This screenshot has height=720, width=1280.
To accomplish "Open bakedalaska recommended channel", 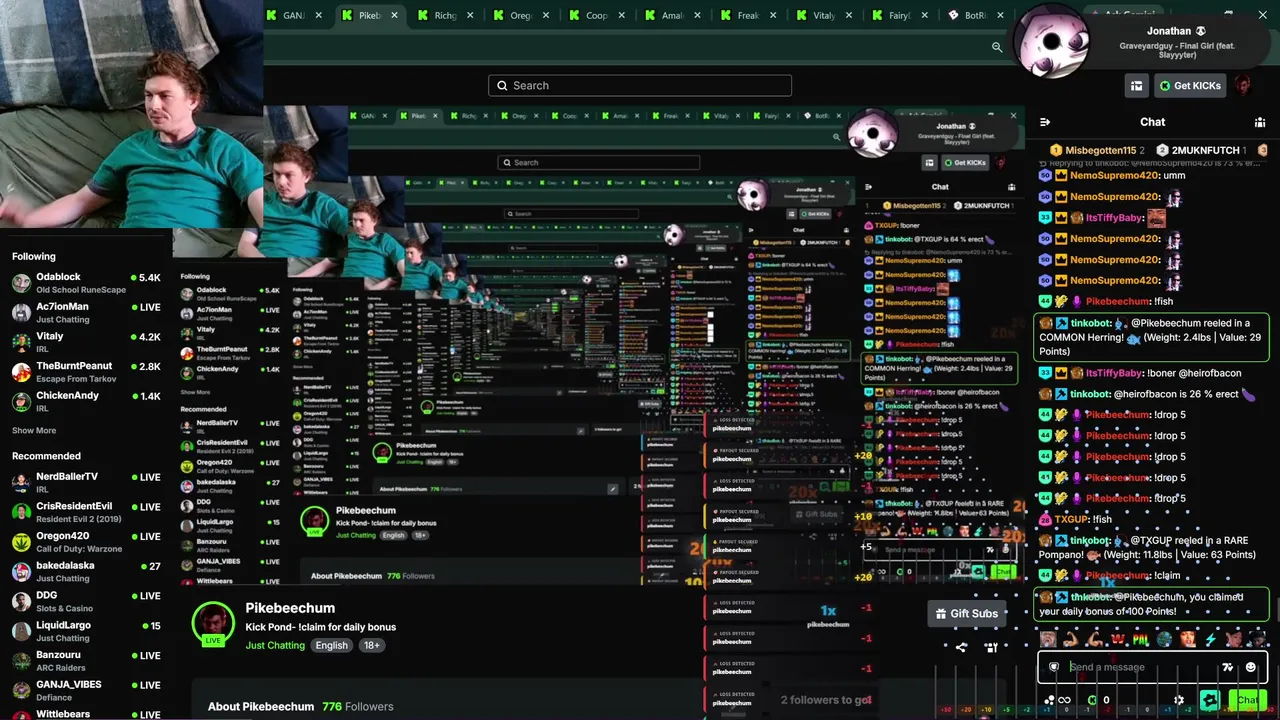I will 86,572.
